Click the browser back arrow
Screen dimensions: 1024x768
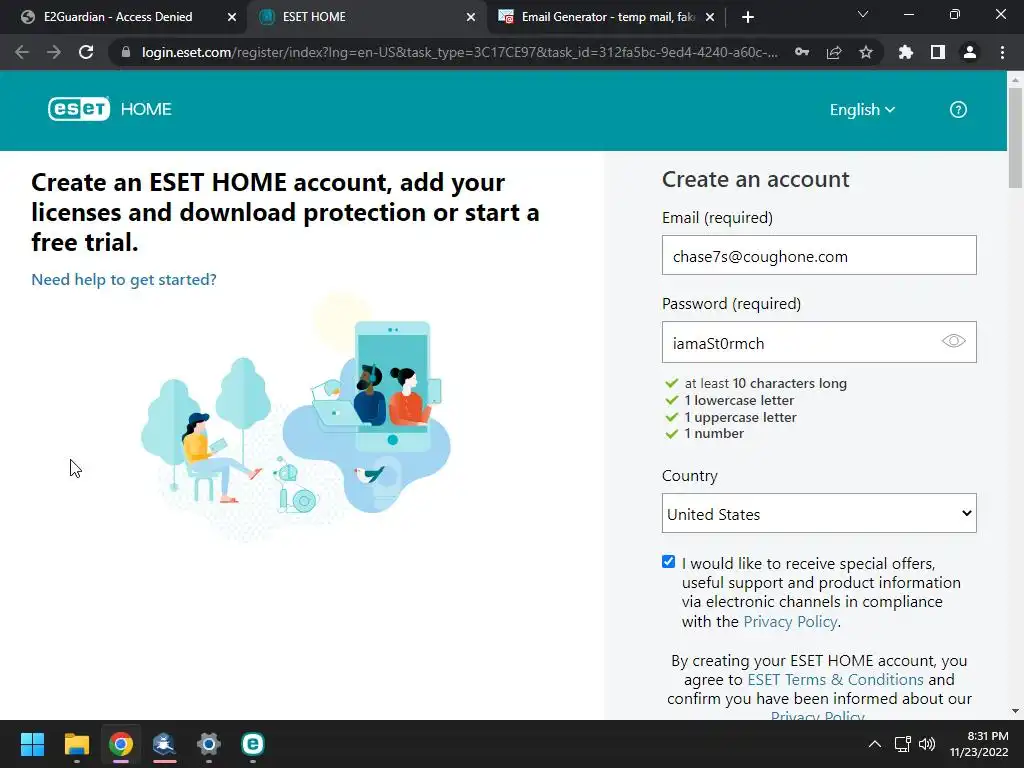22,52
